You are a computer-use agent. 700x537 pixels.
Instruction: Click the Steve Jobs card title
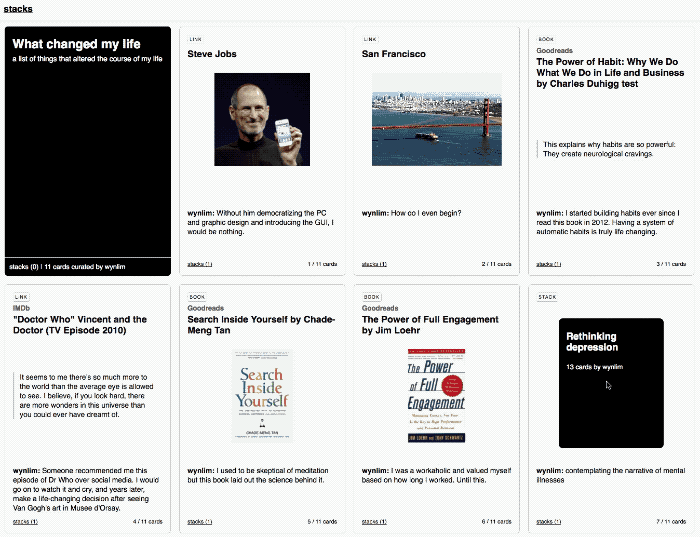click(x=212, y=54)
